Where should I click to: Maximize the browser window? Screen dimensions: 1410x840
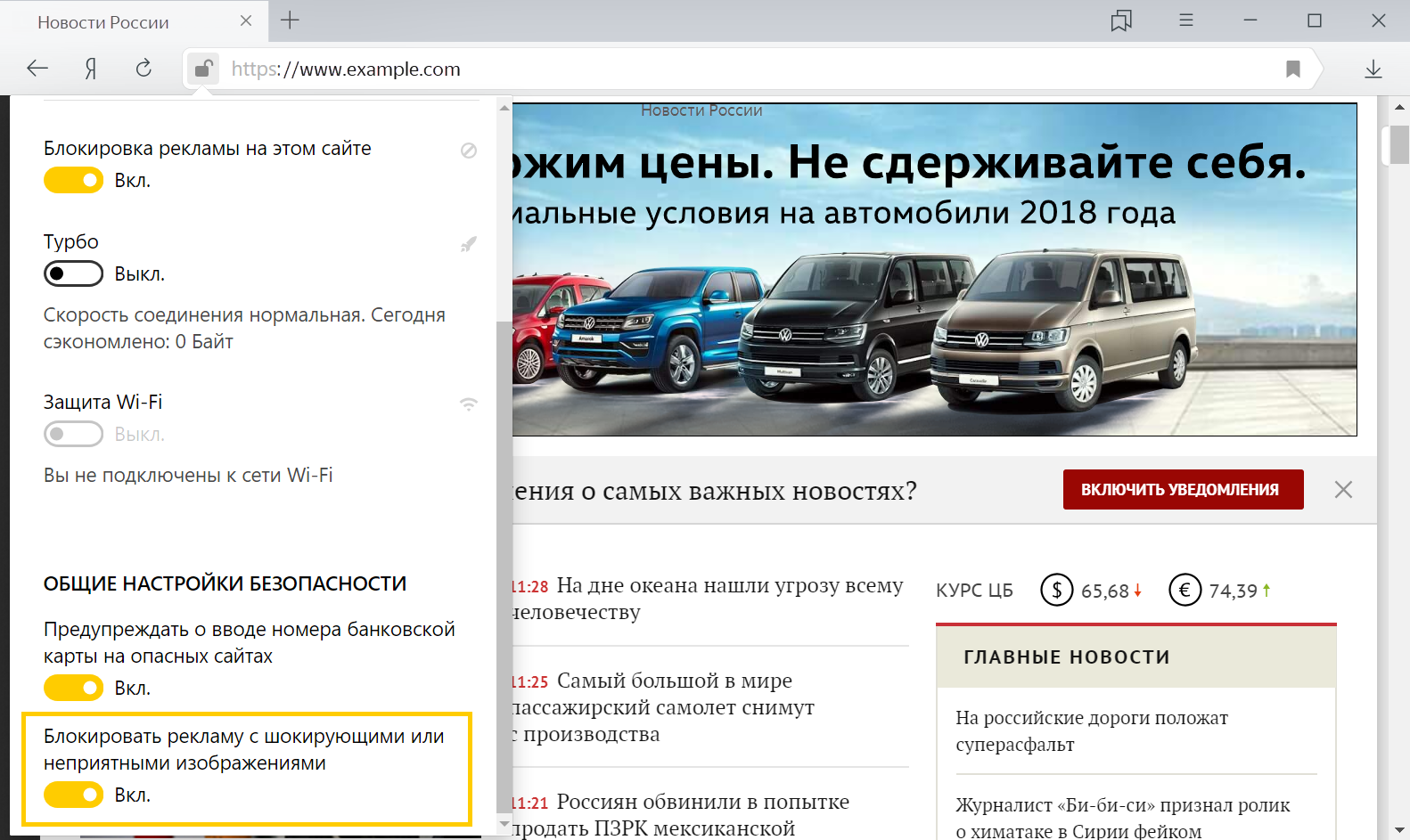[1315, 20]
